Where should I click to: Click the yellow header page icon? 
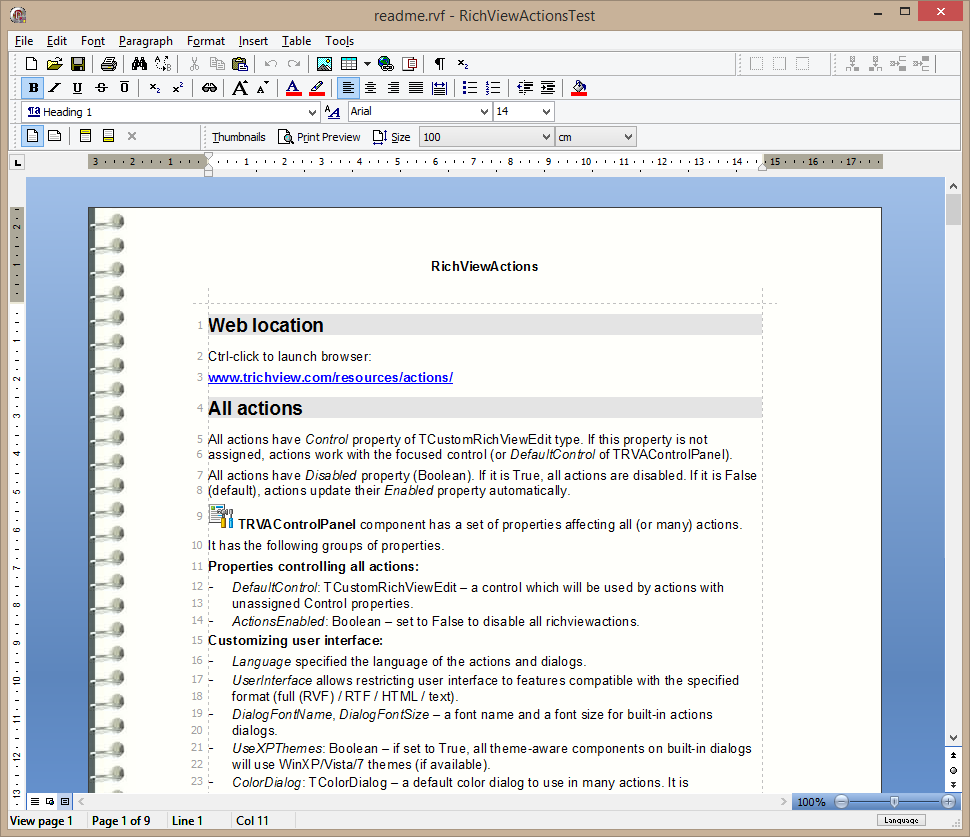(x=86, y=136)
